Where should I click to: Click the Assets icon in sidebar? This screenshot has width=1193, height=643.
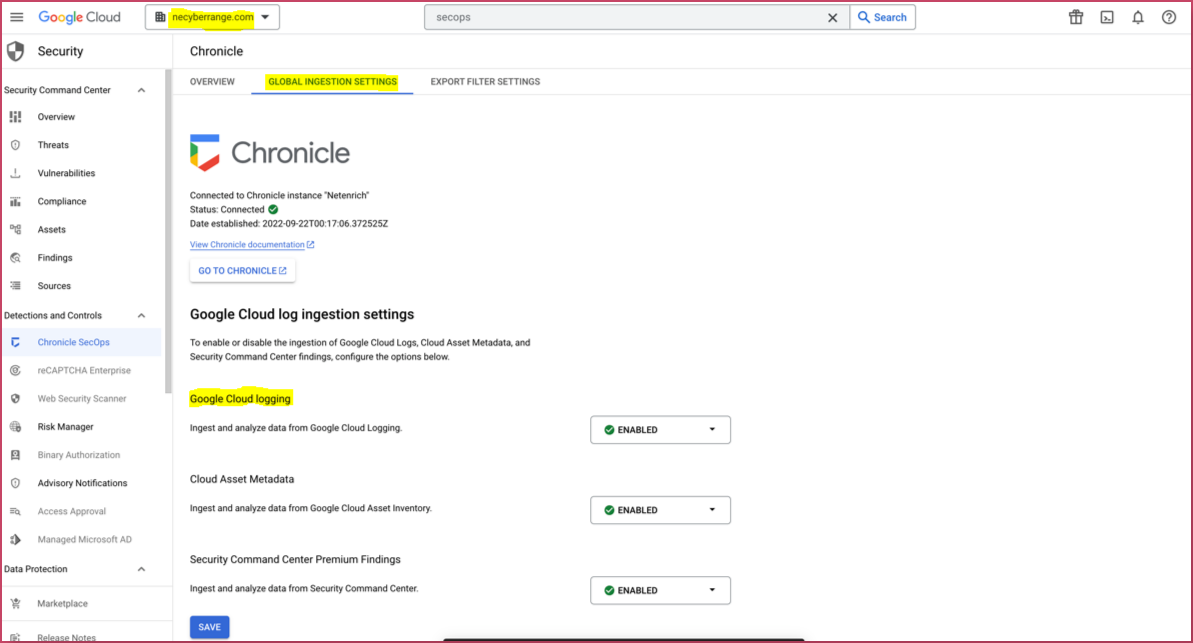(15, 229)
